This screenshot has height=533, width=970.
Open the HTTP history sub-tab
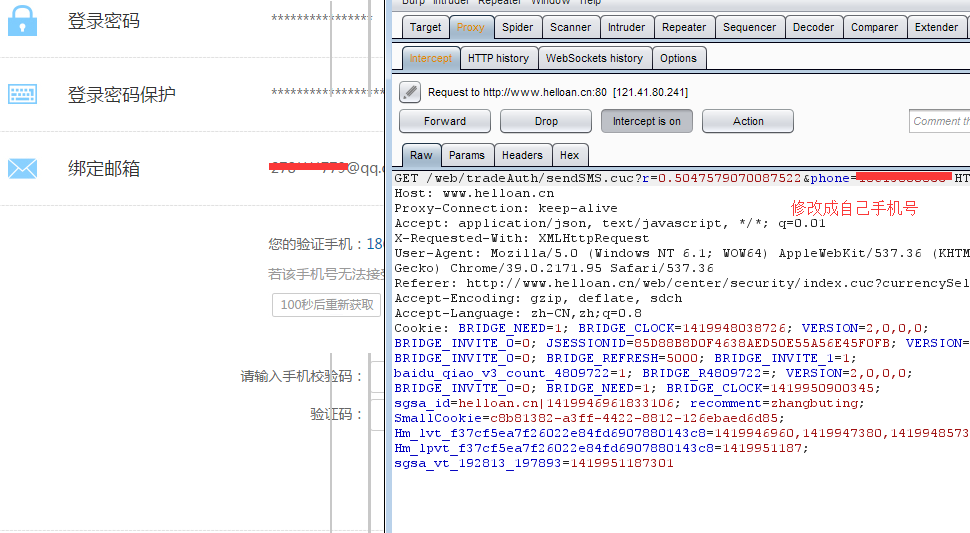[x=498, y=58]
